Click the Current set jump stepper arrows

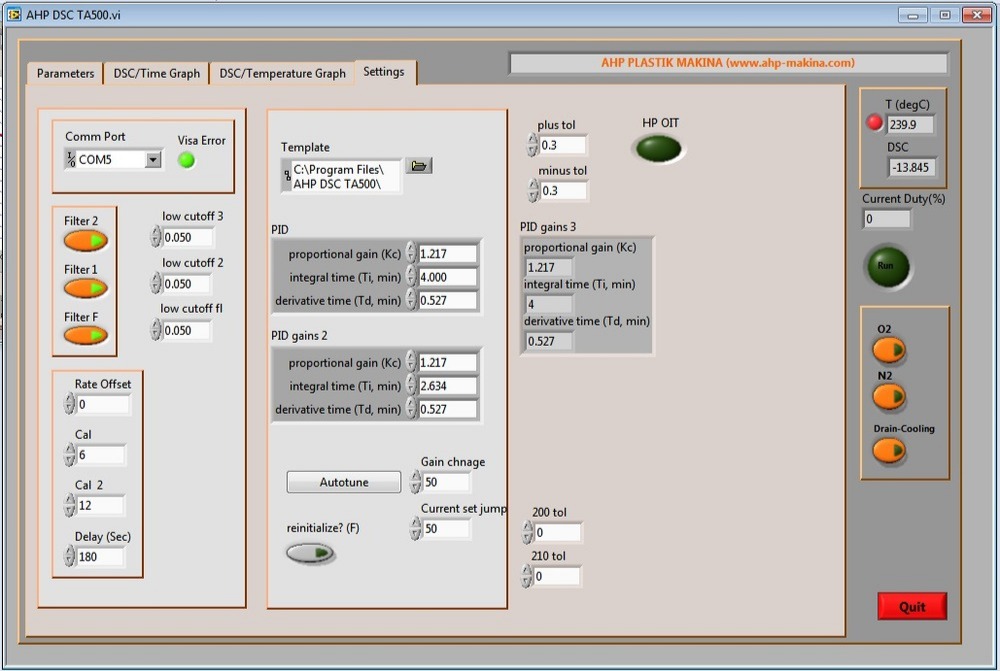tap(416, 528)
